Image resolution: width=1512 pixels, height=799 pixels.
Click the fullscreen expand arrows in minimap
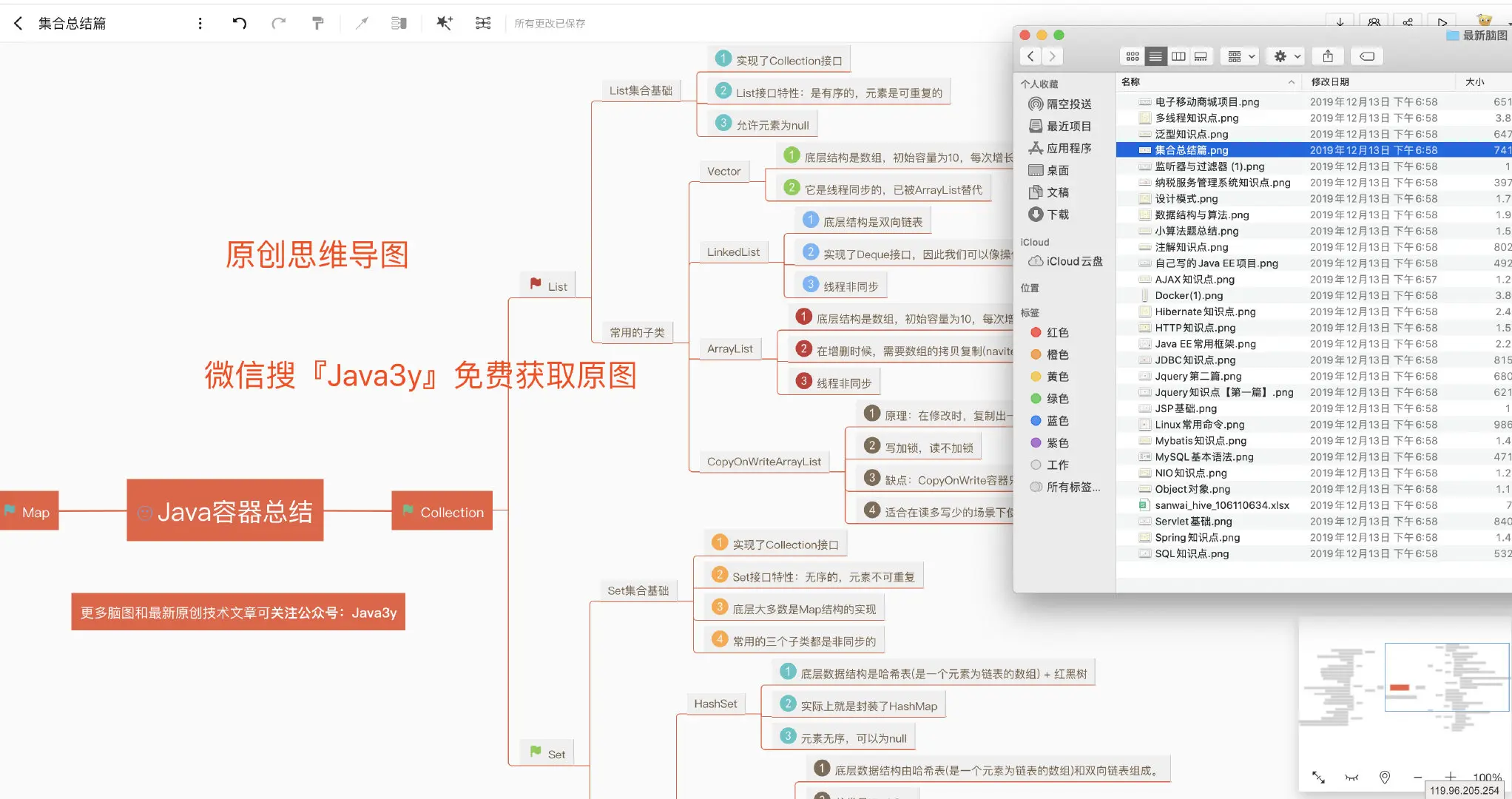pos(1318,777)
